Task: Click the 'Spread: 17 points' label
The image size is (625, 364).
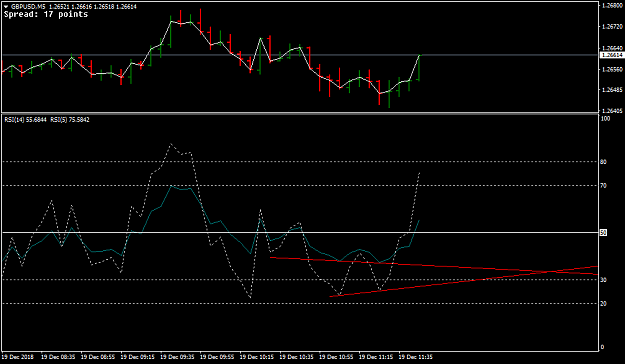Action: (46, 14)
